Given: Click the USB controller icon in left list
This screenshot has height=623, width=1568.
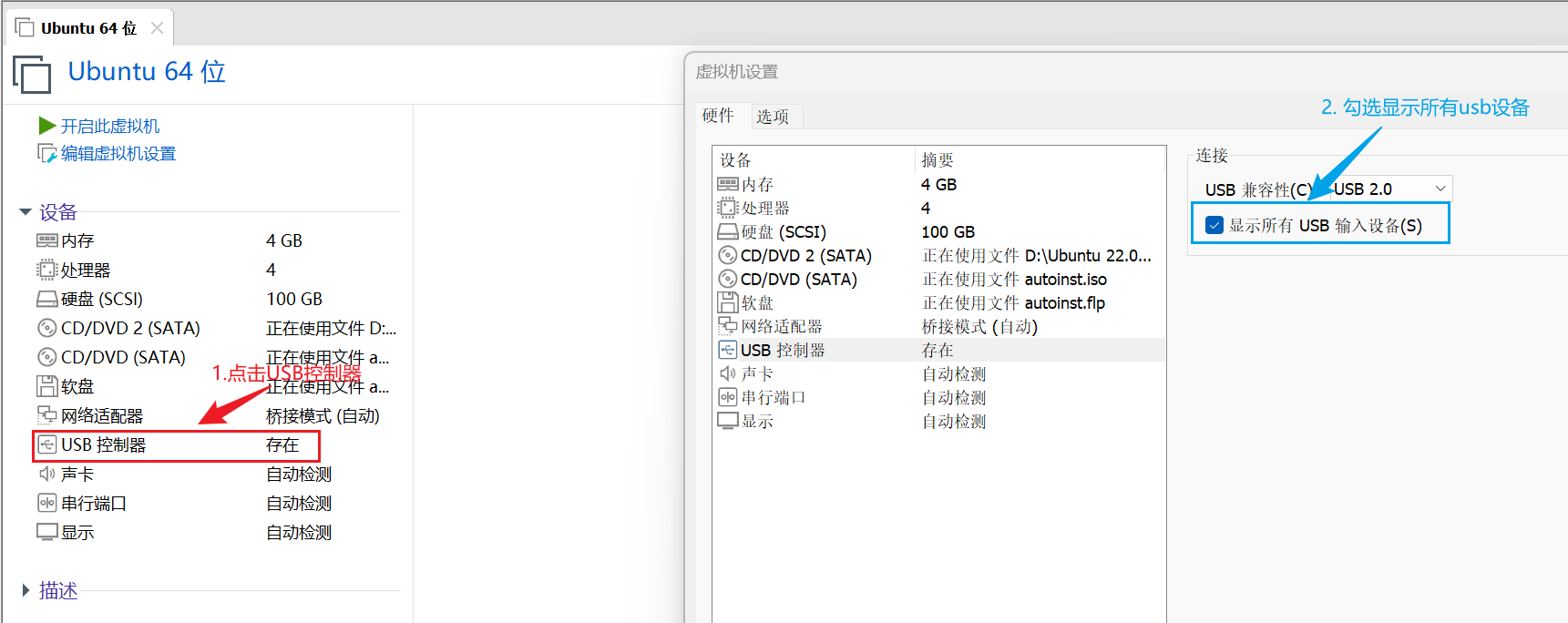Looking at the screenshot, I should coord(47,444).
